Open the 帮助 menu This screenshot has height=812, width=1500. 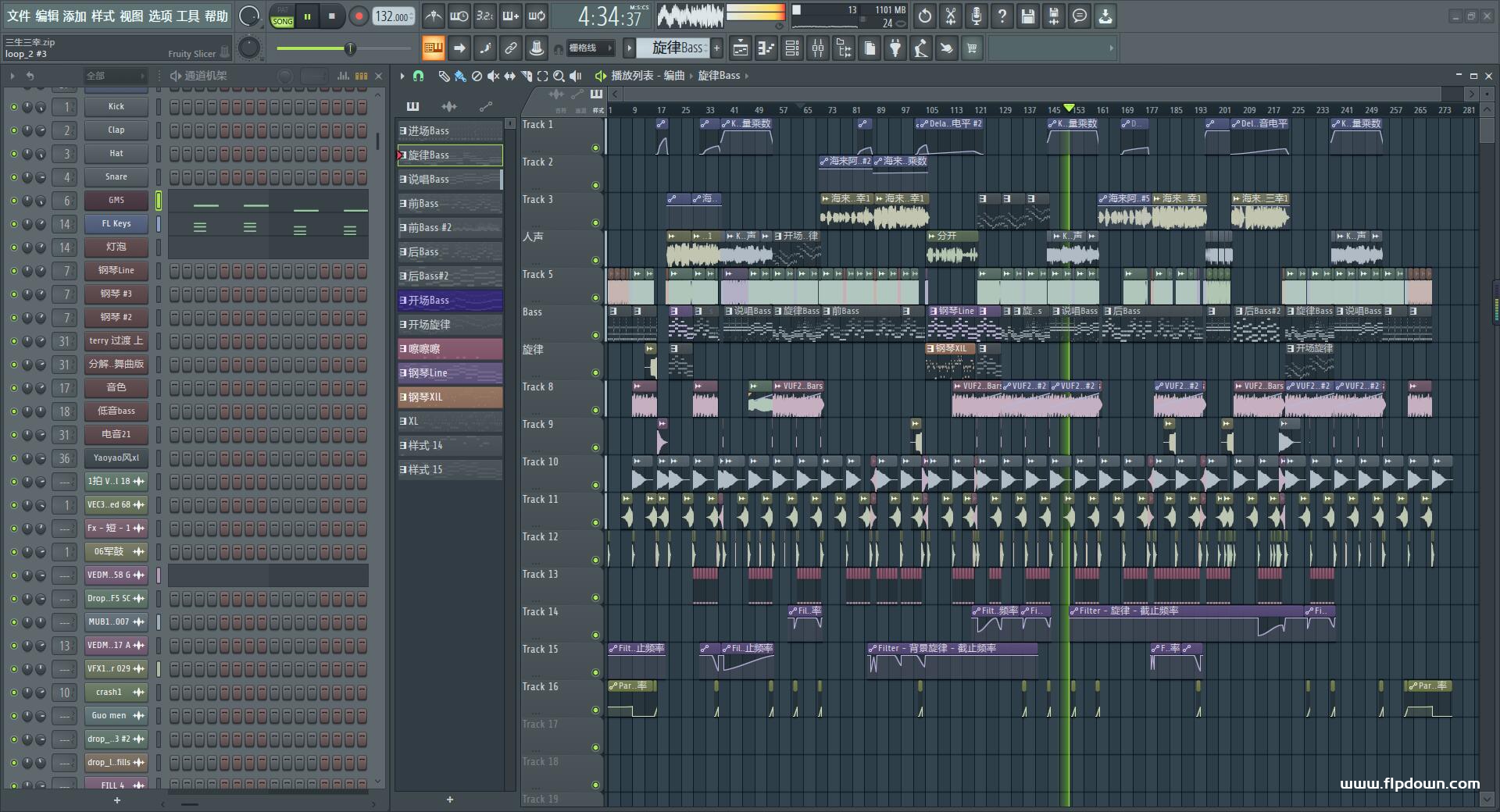[x=216, y=16]
